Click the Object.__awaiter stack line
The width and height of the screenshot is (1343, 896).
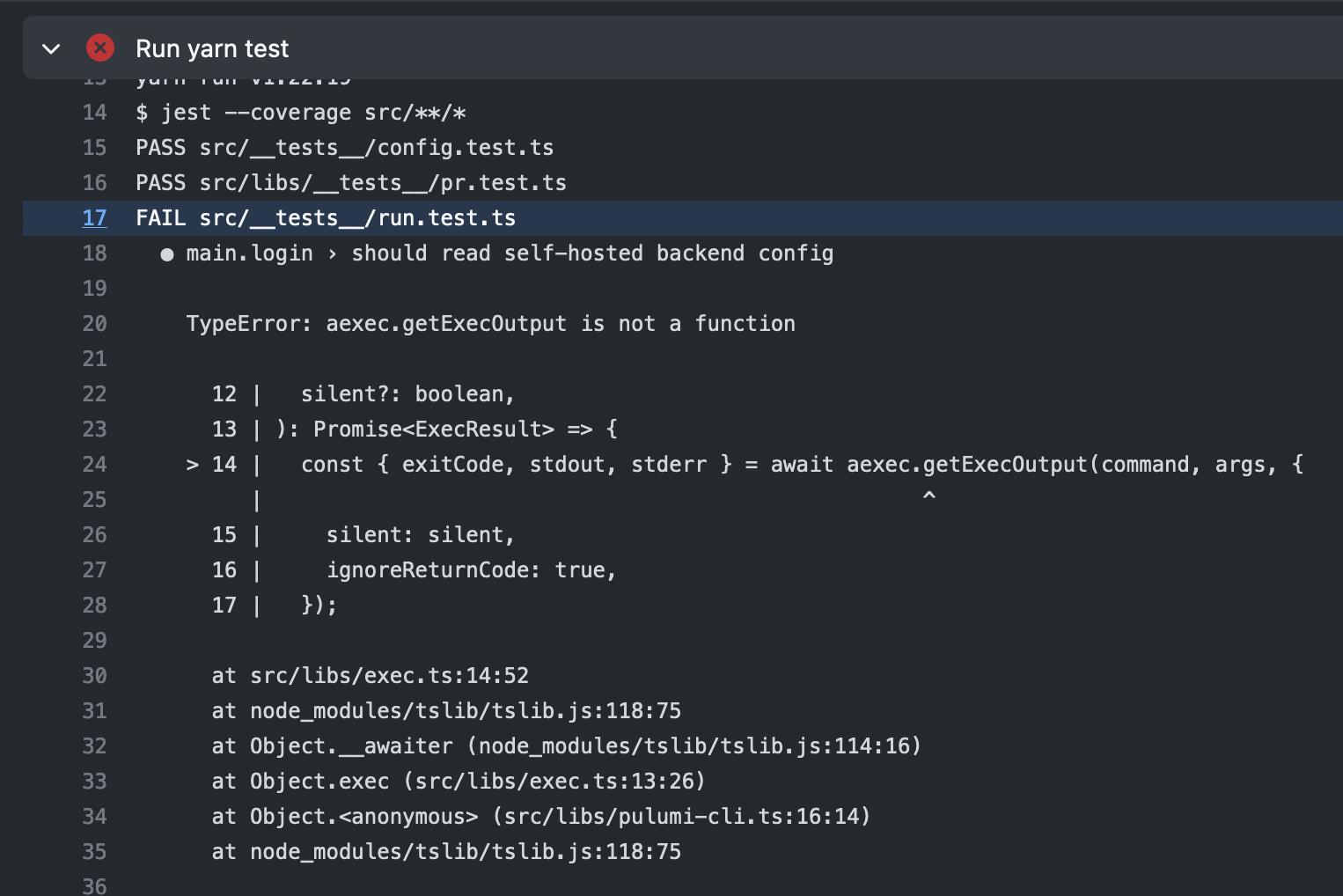tap(567, 746)
